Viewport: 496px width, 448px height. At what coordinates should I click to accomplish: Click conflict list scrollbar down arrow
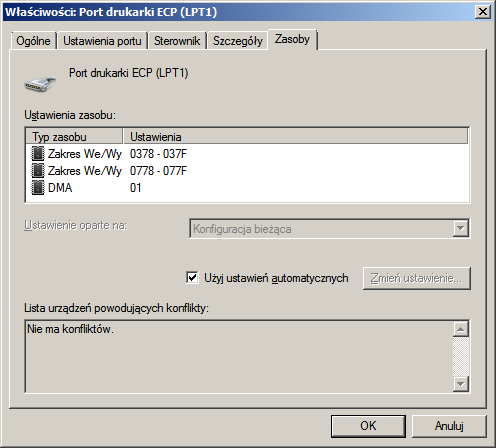pyautogui.click(x=461, y=384)
